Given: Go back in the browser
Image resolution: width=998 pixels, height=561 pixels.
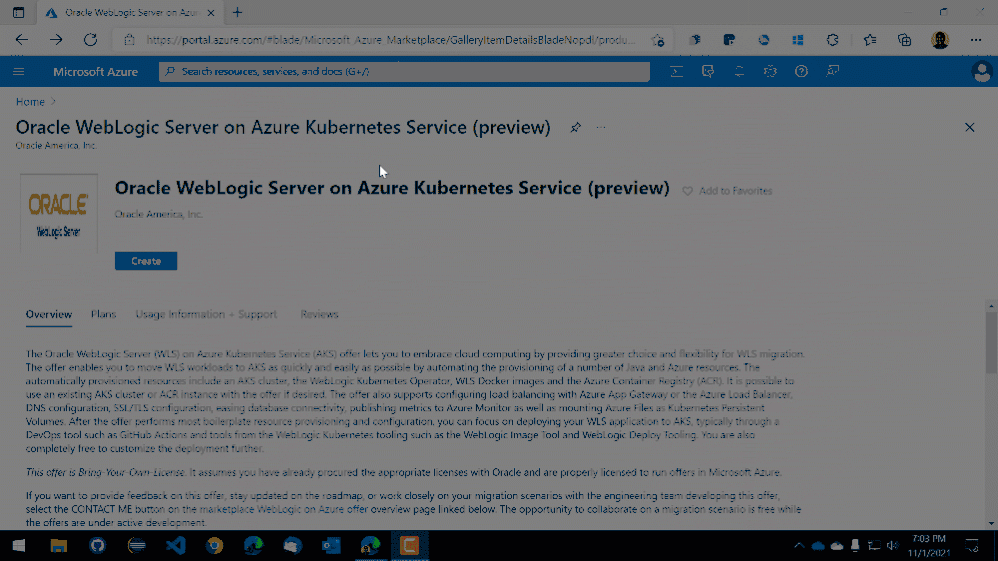Looking at the screenshot, I should click(22, 39).
